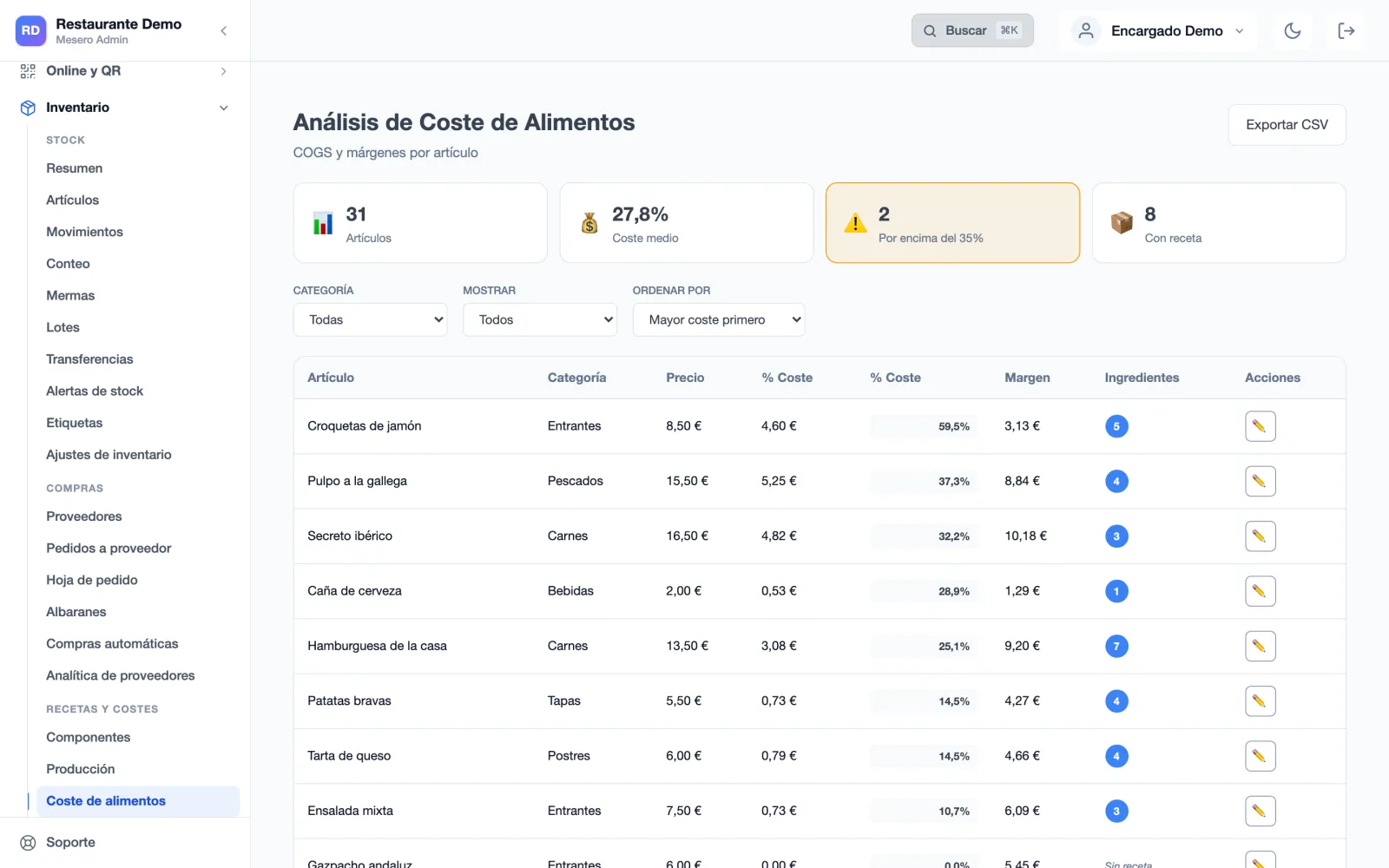Image resolution: width=1389 pixels, height=868 pixels.
Task: Click the Con receta summary card
Action: point(1219,222)
